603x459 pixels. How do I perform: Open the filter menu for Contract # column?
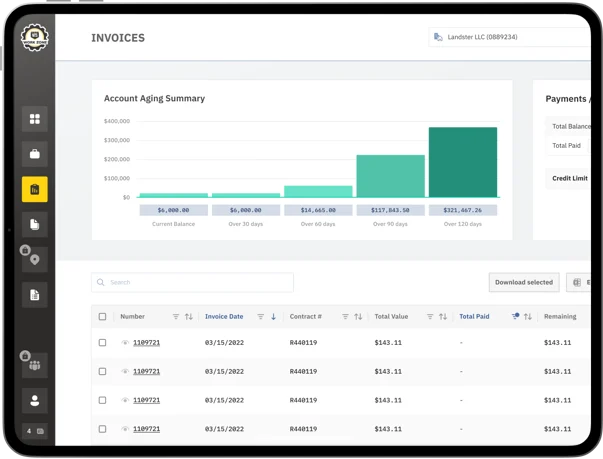click(x=346, y=317)
